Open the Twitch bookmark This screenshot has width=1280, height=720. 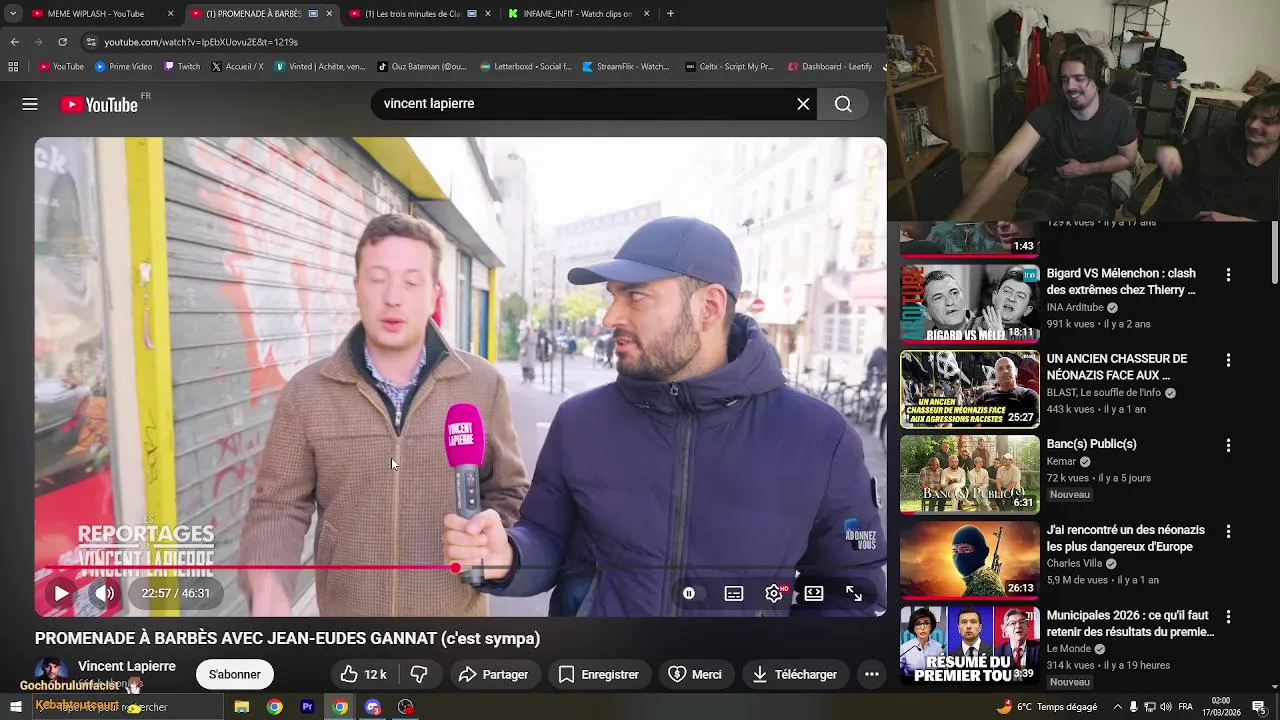pyautogui.click(x=182, y=67)
